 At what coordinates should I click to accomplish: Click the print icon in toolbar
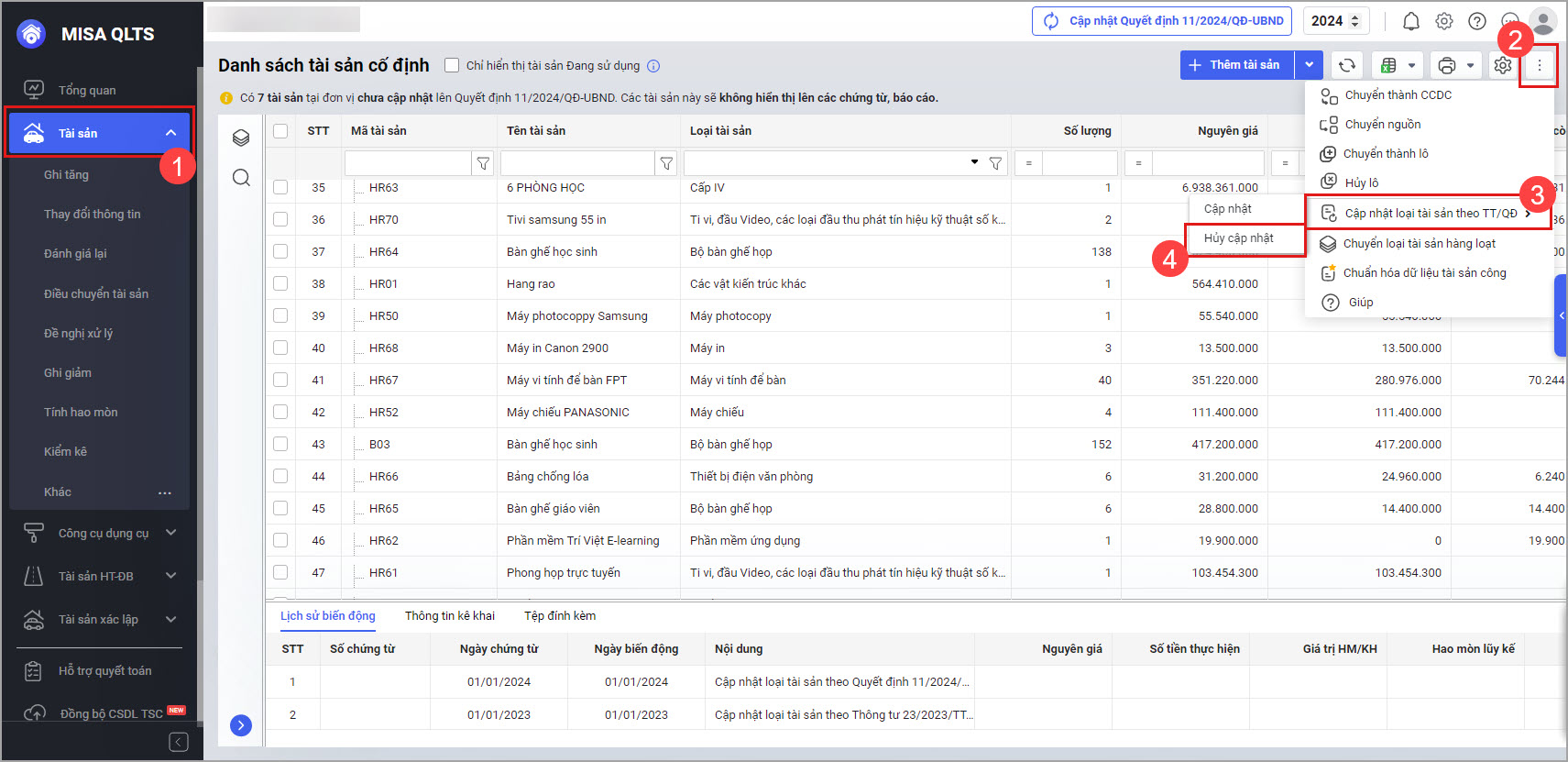1447,65
